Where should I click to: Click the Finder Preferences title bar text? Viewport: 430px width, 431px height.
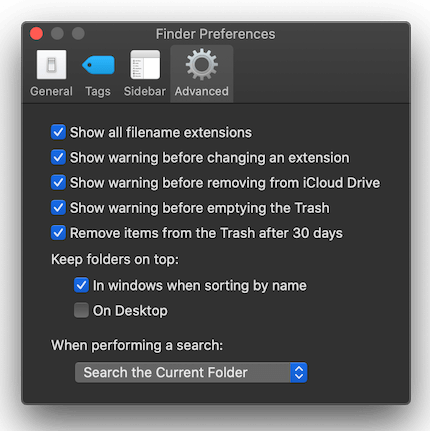216,34
